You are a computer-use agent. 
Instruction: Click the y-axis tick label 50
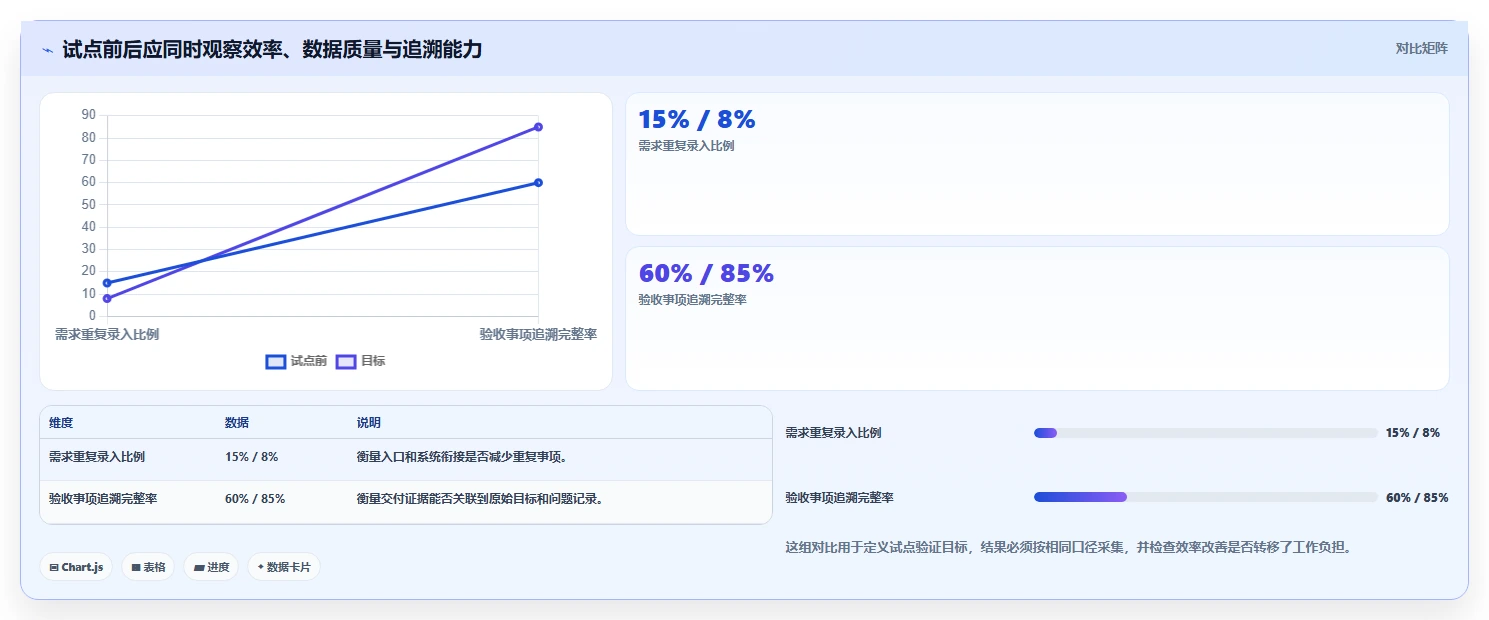88,204
